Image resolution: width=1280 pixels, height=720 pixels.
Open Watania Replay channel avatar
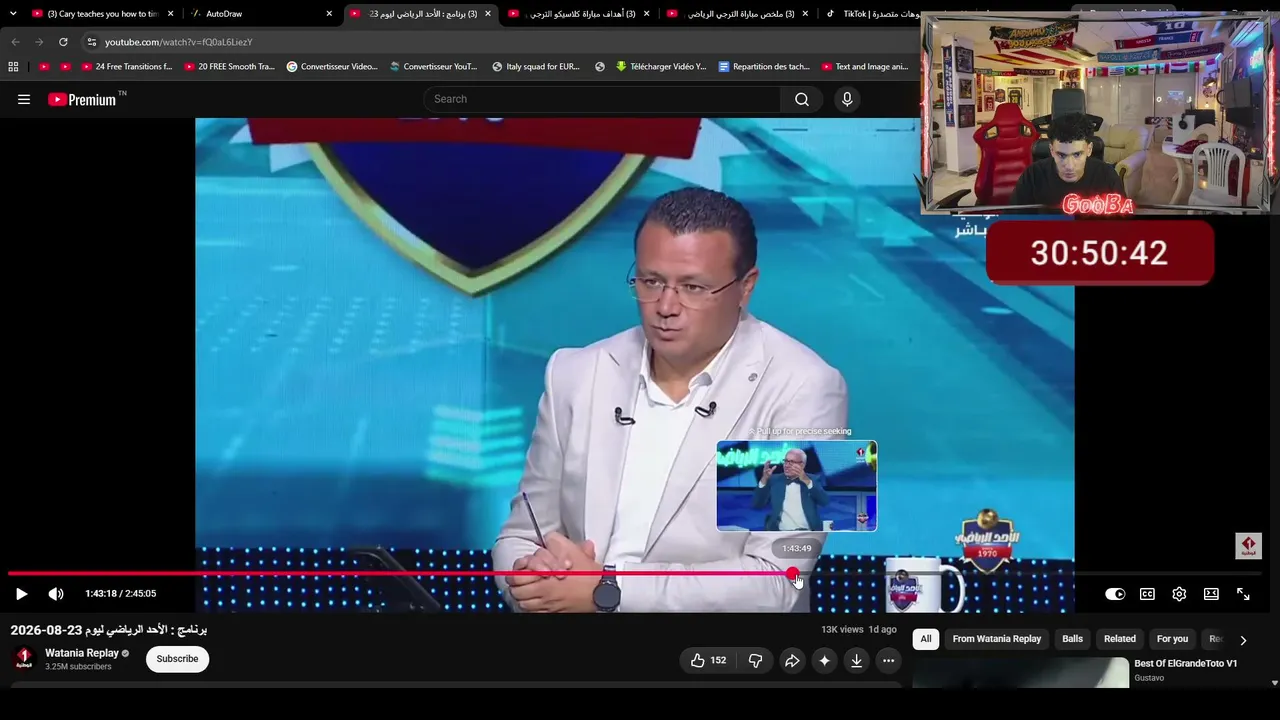[x=24, y=659]
